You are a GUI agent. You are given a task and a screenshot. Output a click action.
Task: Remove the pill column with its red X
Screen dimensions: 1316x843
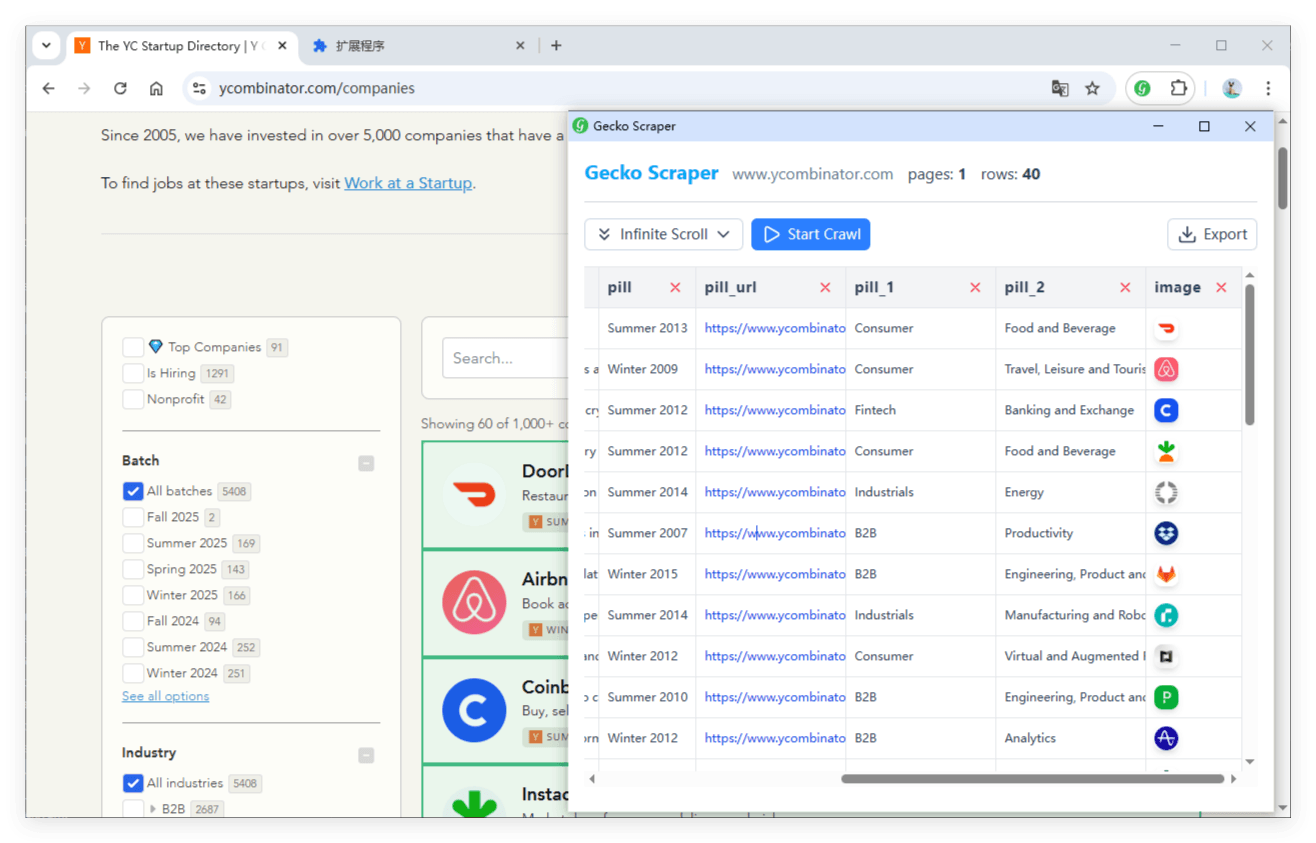tap(675, 288)
